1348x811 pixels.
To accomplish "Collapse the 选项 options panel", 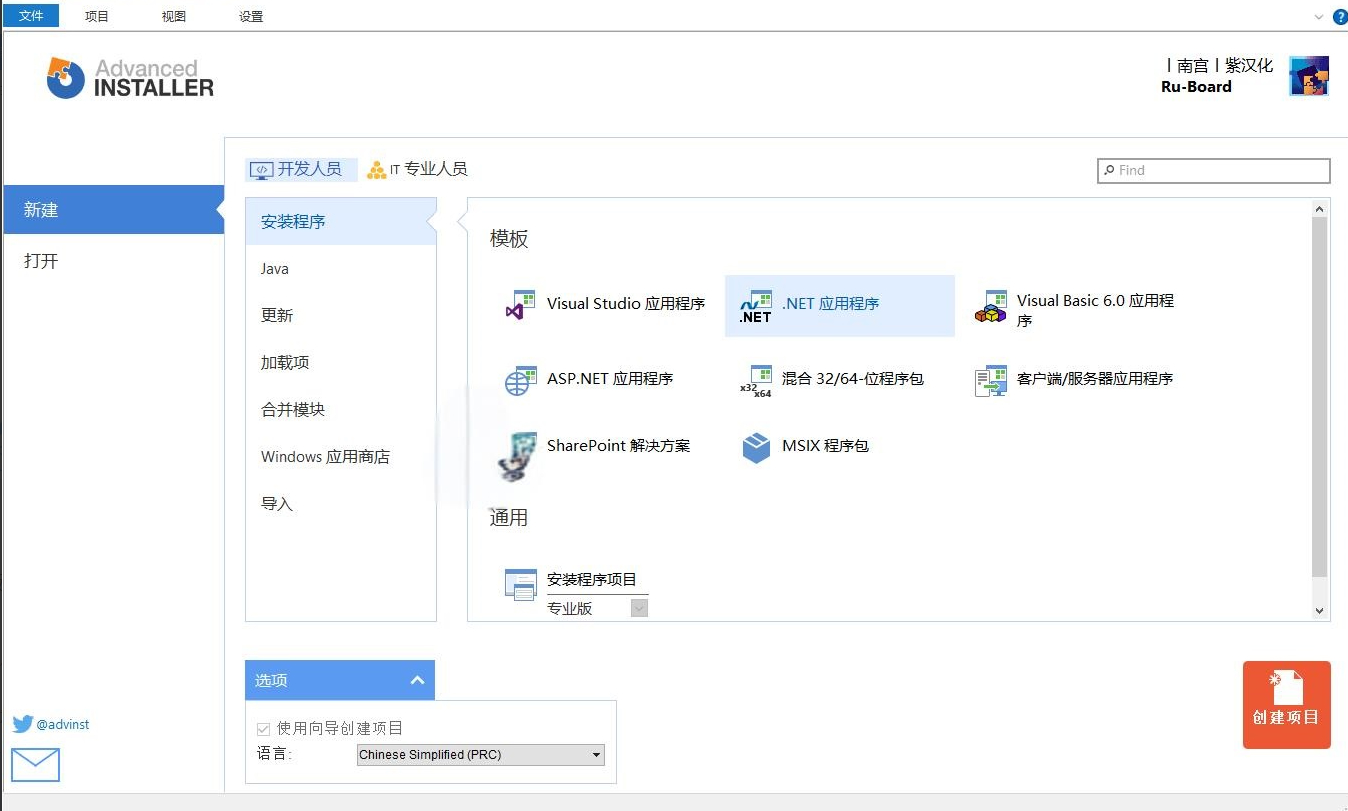I will tap(418, 681).
